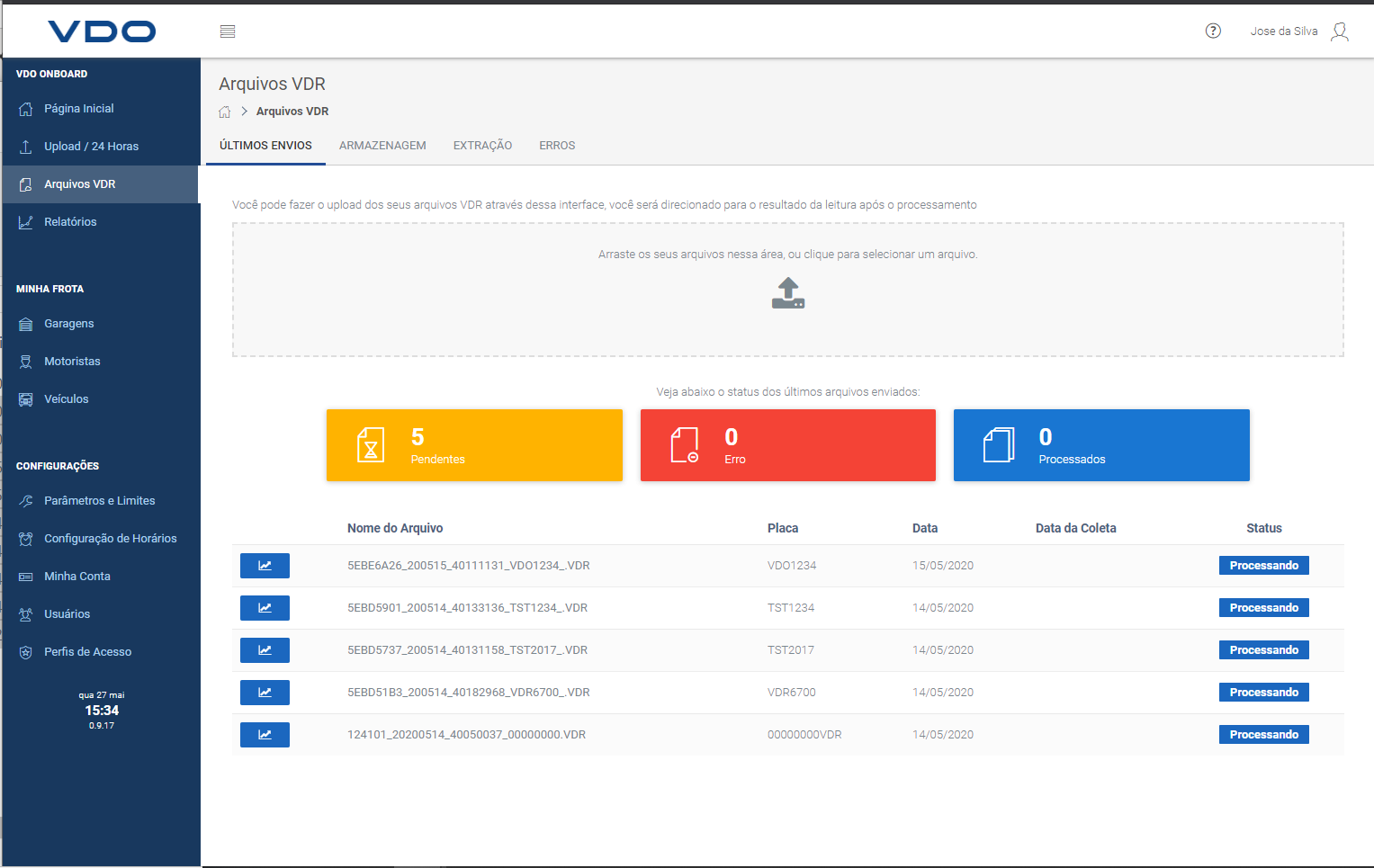This screenshot has width=1374, height=868.
Task: Click the home breadcrumb icon
Action: (224, 111)
